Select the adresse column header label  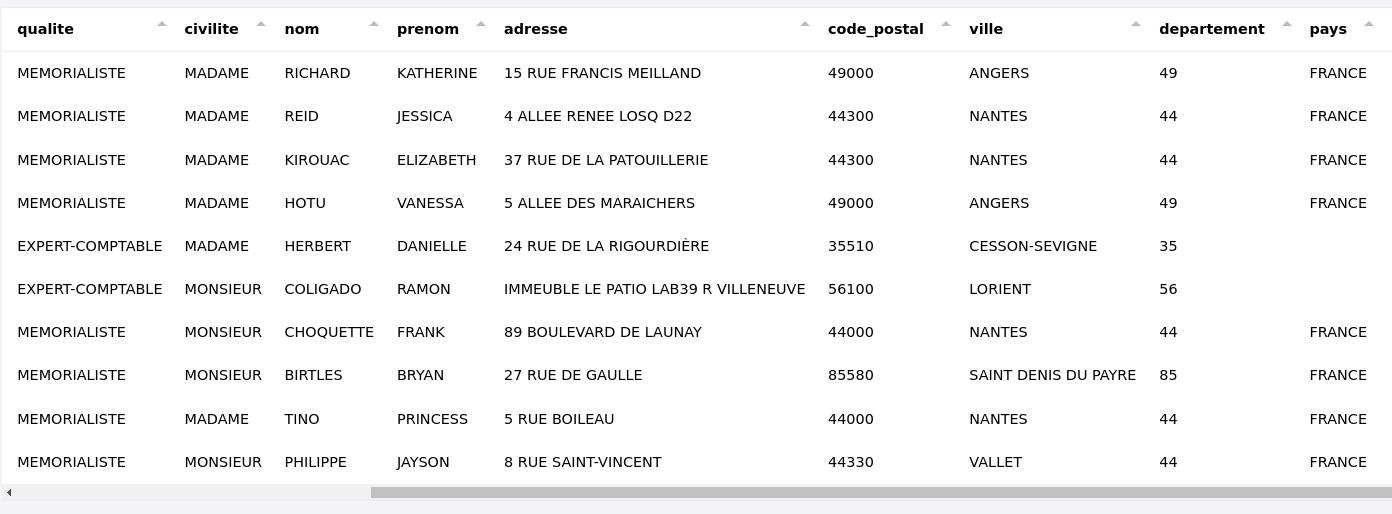(535, 29)
